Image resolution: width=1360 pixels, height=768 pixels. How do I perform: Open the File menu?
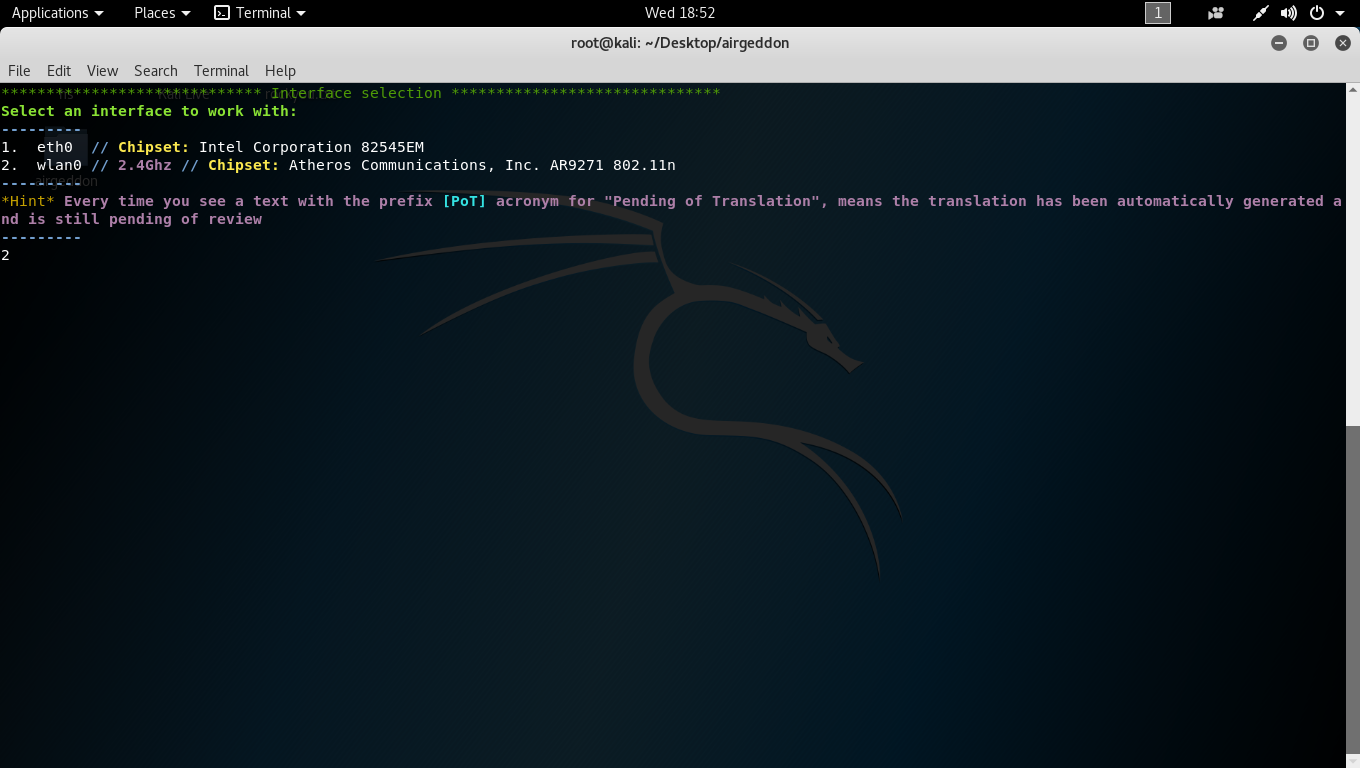click(19, 70)
